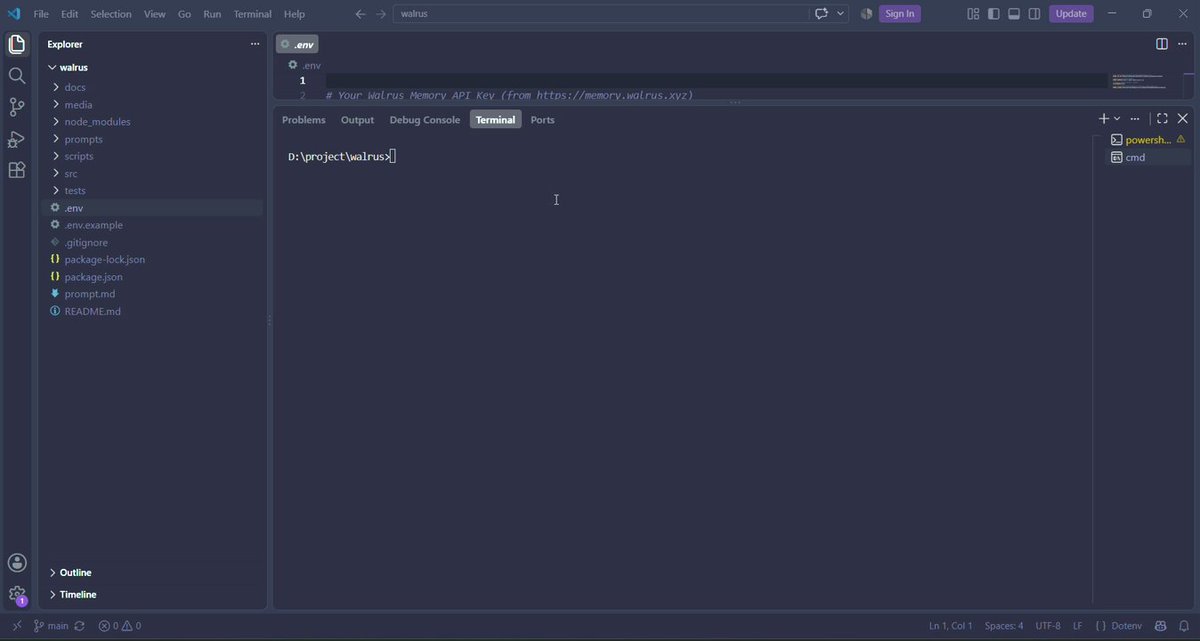Close the terminal panel
Image resolution: width=1200 pixels, height=641 pixels.
coord(1182,118)
